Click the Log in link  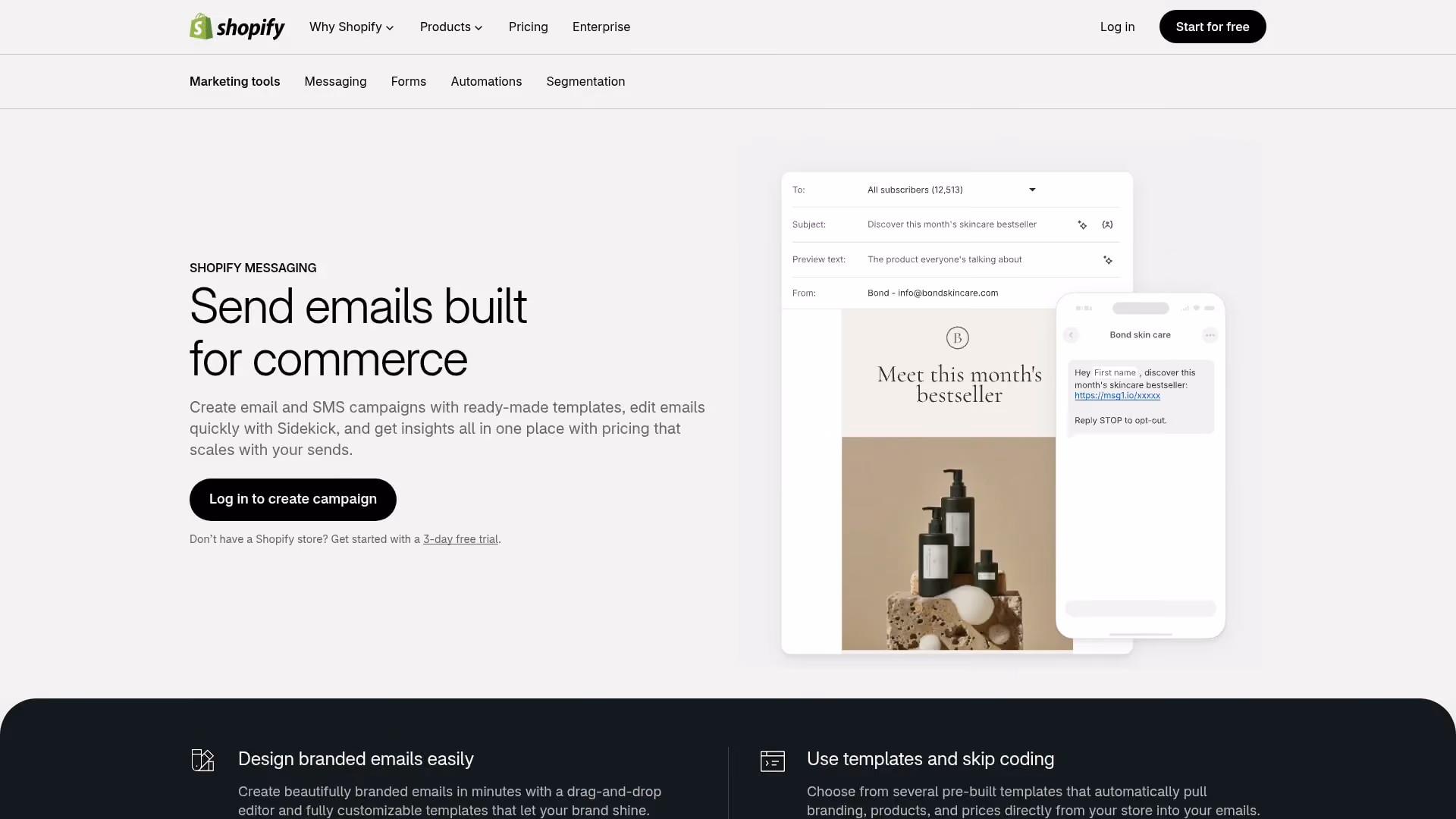(x=1117, y=27)
